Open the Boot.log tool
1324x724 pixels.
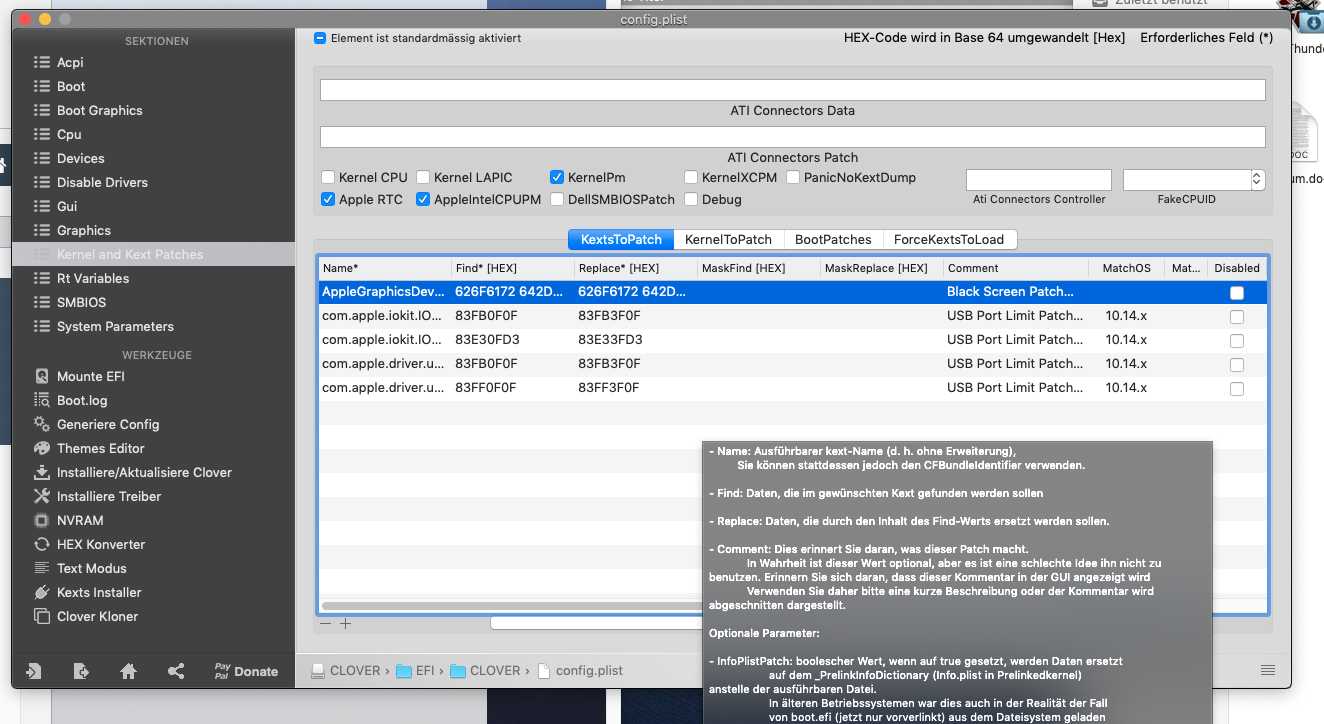(82, 400)
